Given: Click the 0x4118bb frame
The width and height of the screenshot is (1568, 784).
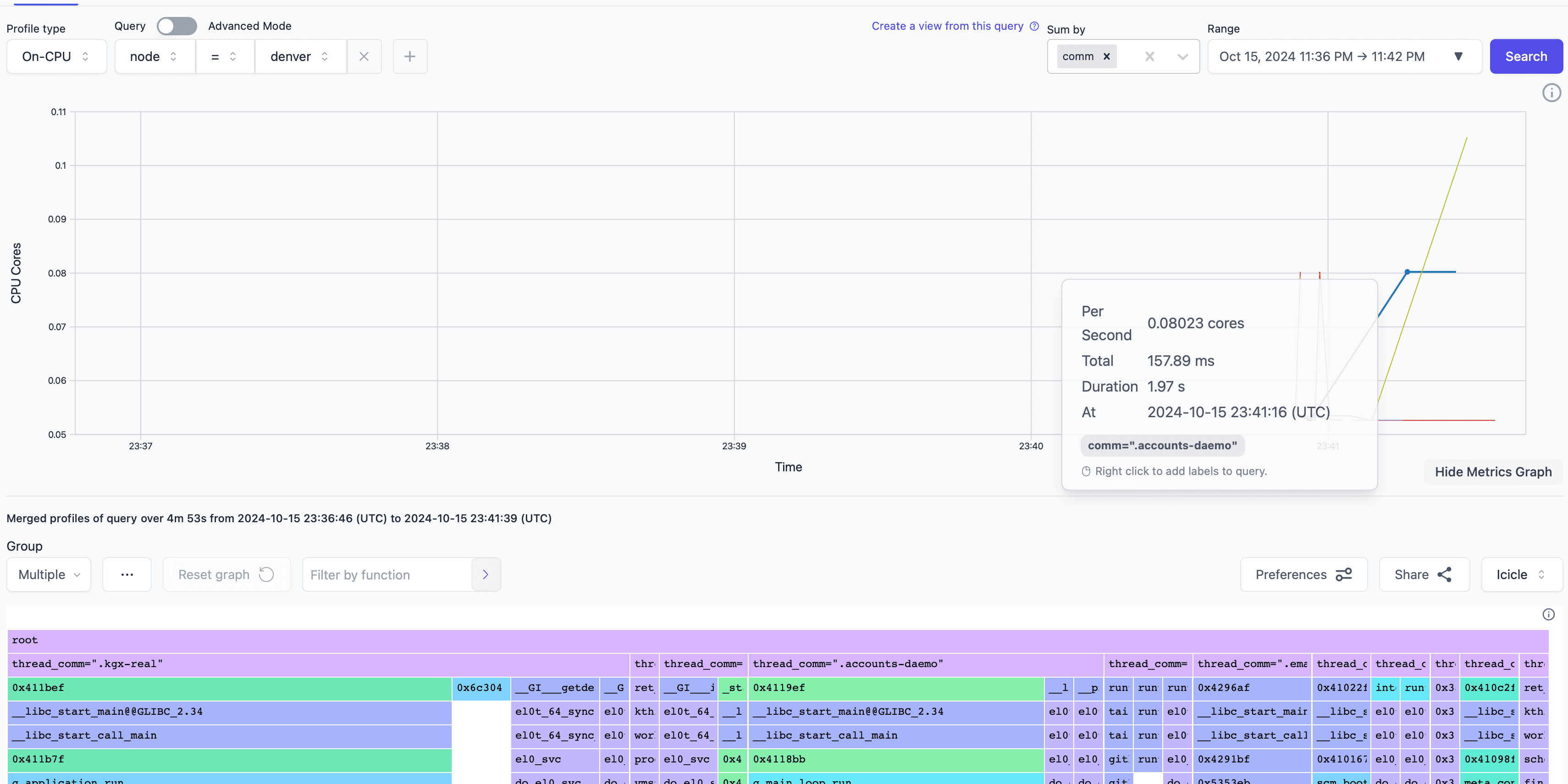Looking at the screenshot, I should (x=896, y=760).
